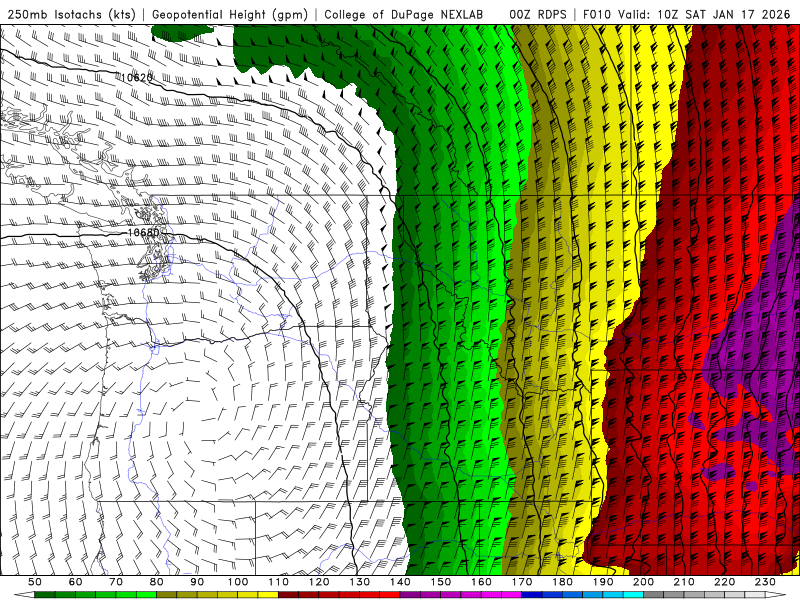Select the magenta swatch before 170

pos(512,595)
